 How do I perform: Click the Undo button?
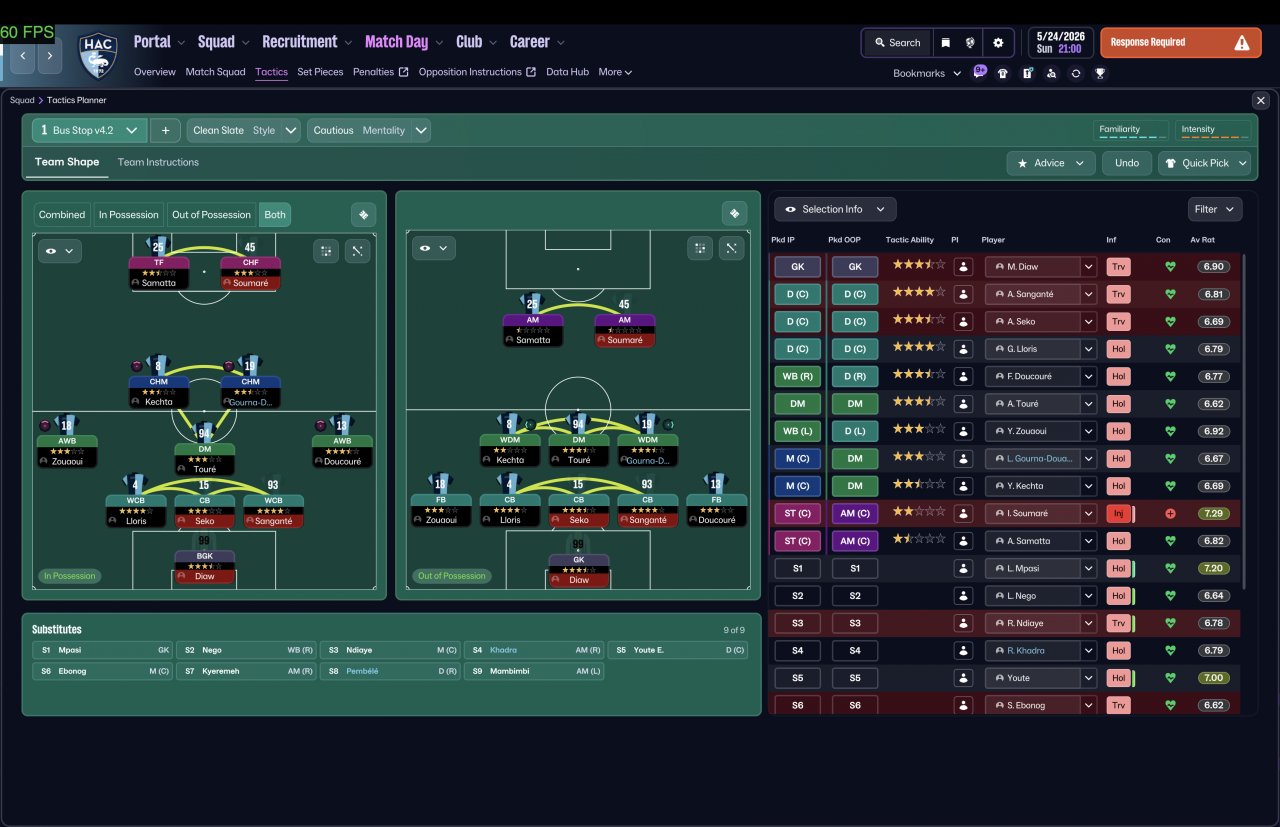1127,163
